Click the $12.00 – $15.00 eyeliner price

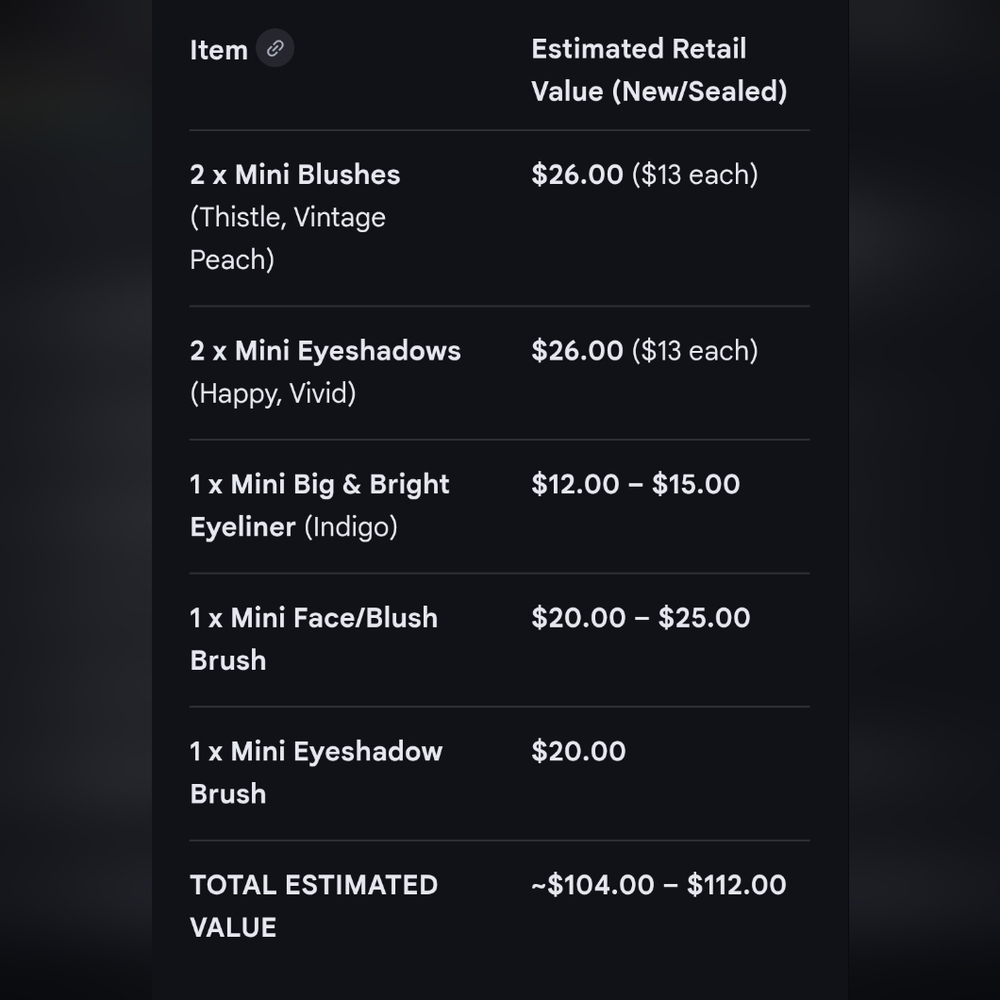635,484
